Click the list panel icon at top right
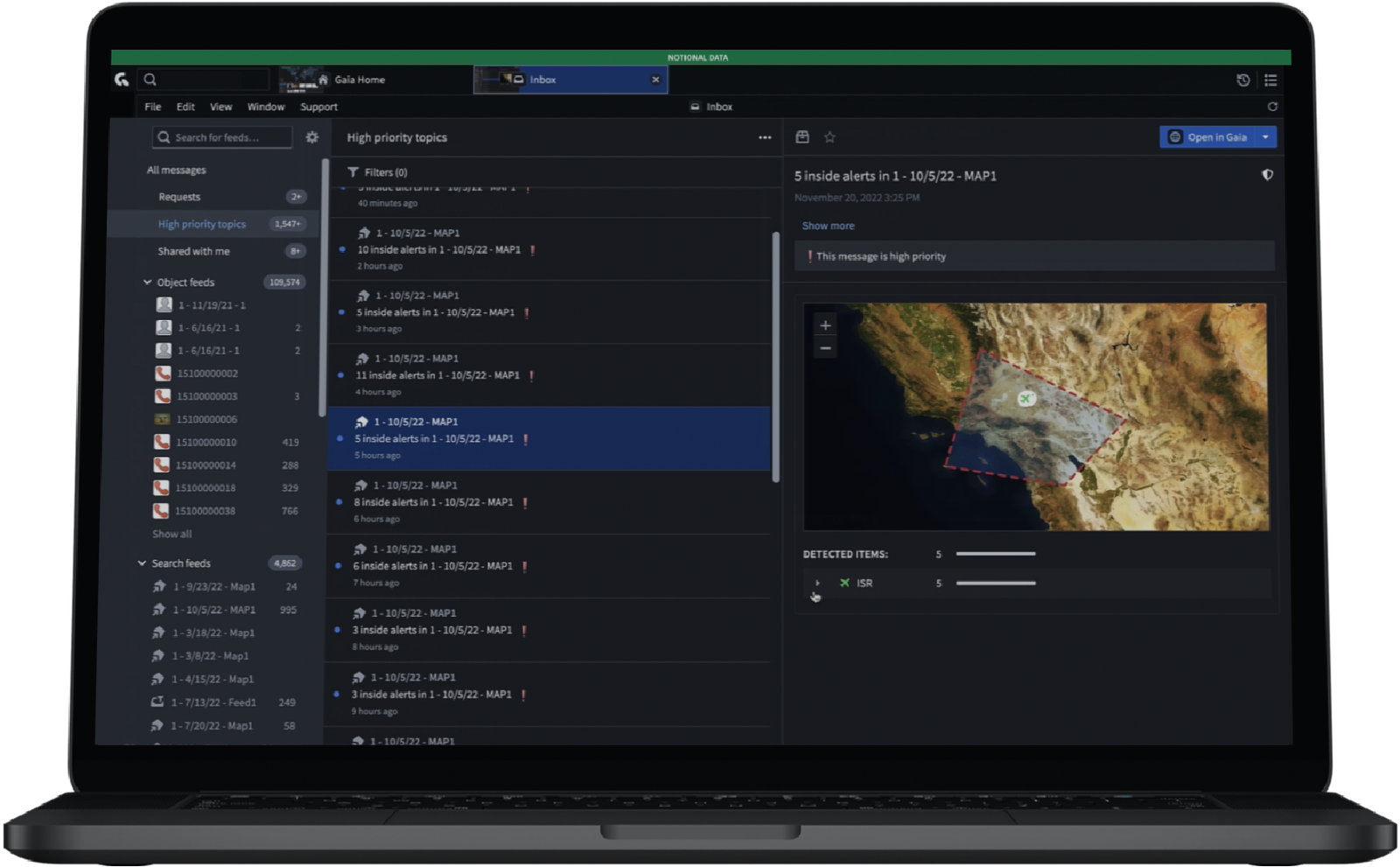The width and height of the screenshot is (1400, 867). [1270, 80]
